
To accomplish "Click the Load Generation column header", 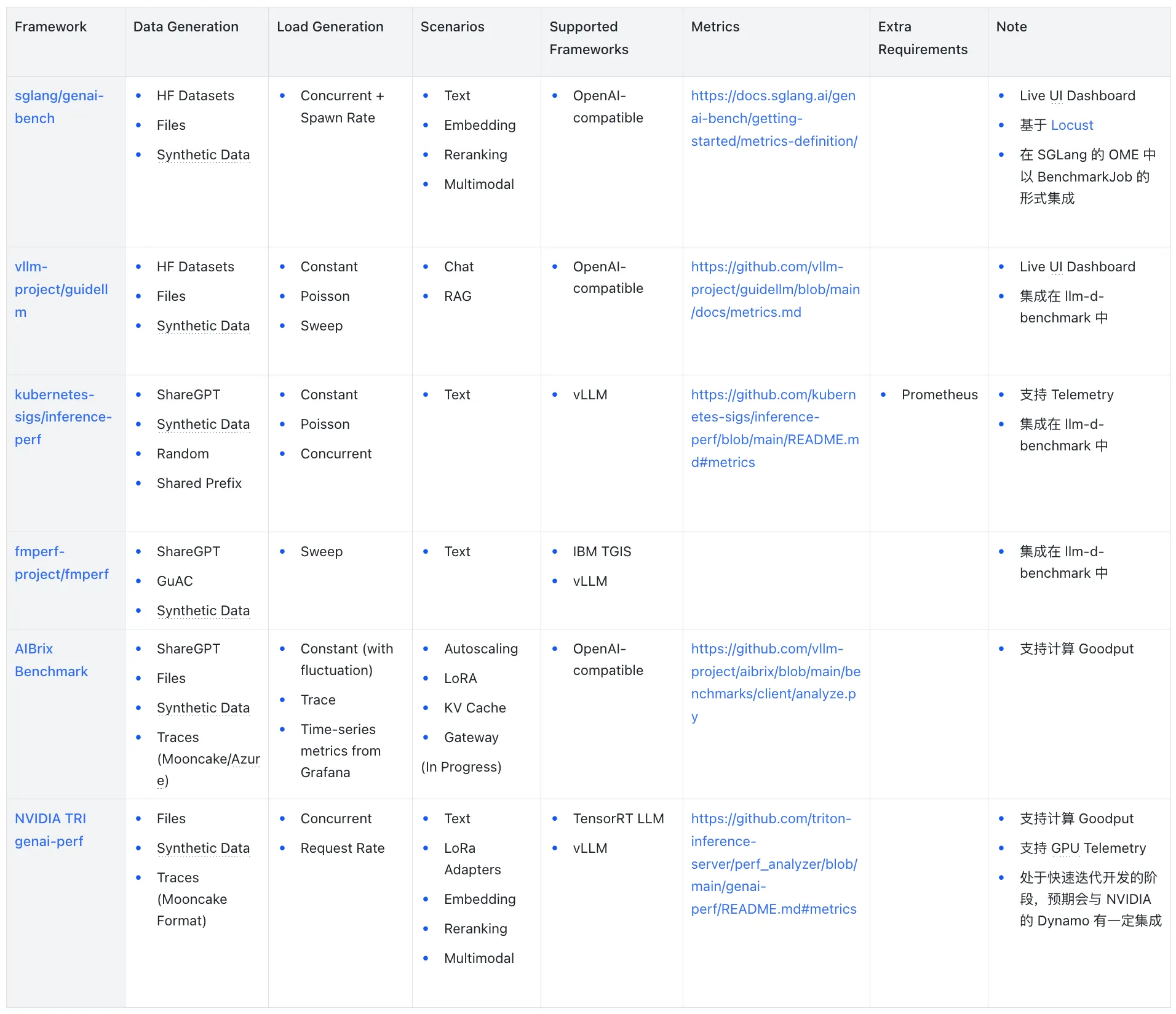I will (330, 27).
